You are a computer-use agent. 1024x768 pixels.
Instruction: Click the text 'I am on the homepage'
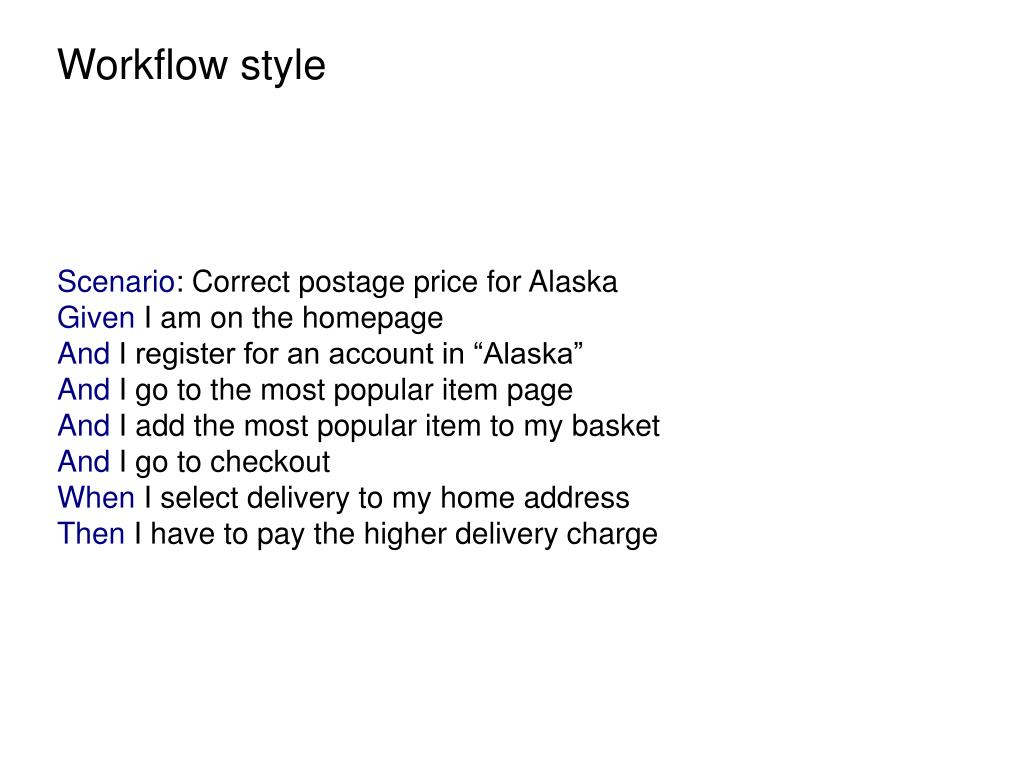pos(294,319)
